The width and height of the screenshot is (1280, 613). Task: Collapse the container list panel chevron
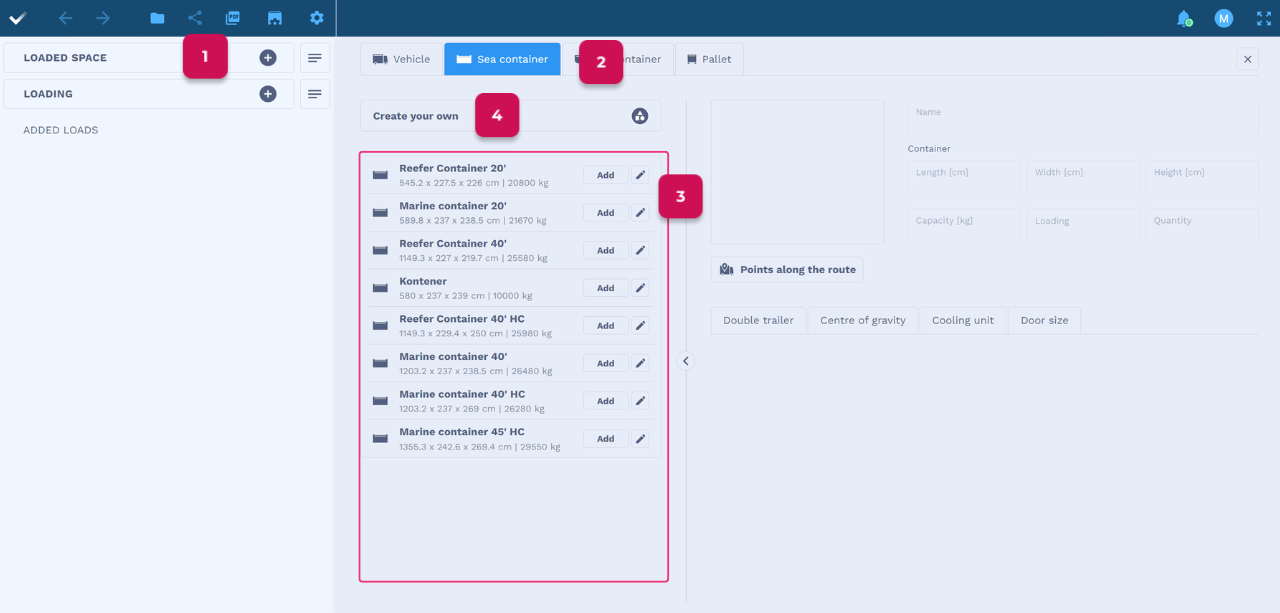coord(686,361)
